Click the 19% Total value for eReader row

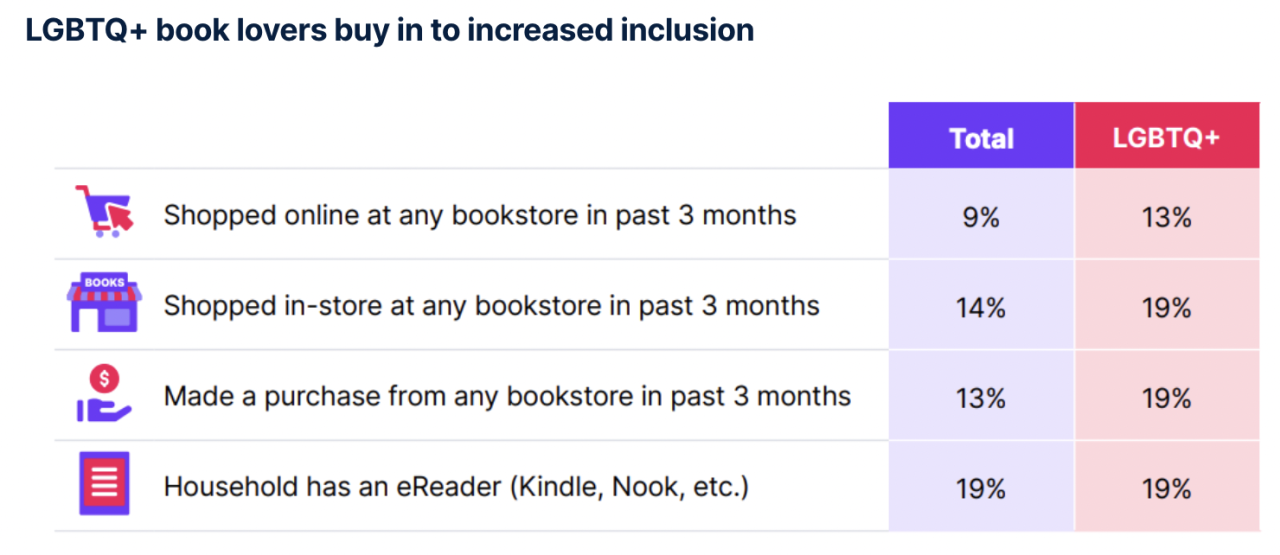(x=981, y=489)
